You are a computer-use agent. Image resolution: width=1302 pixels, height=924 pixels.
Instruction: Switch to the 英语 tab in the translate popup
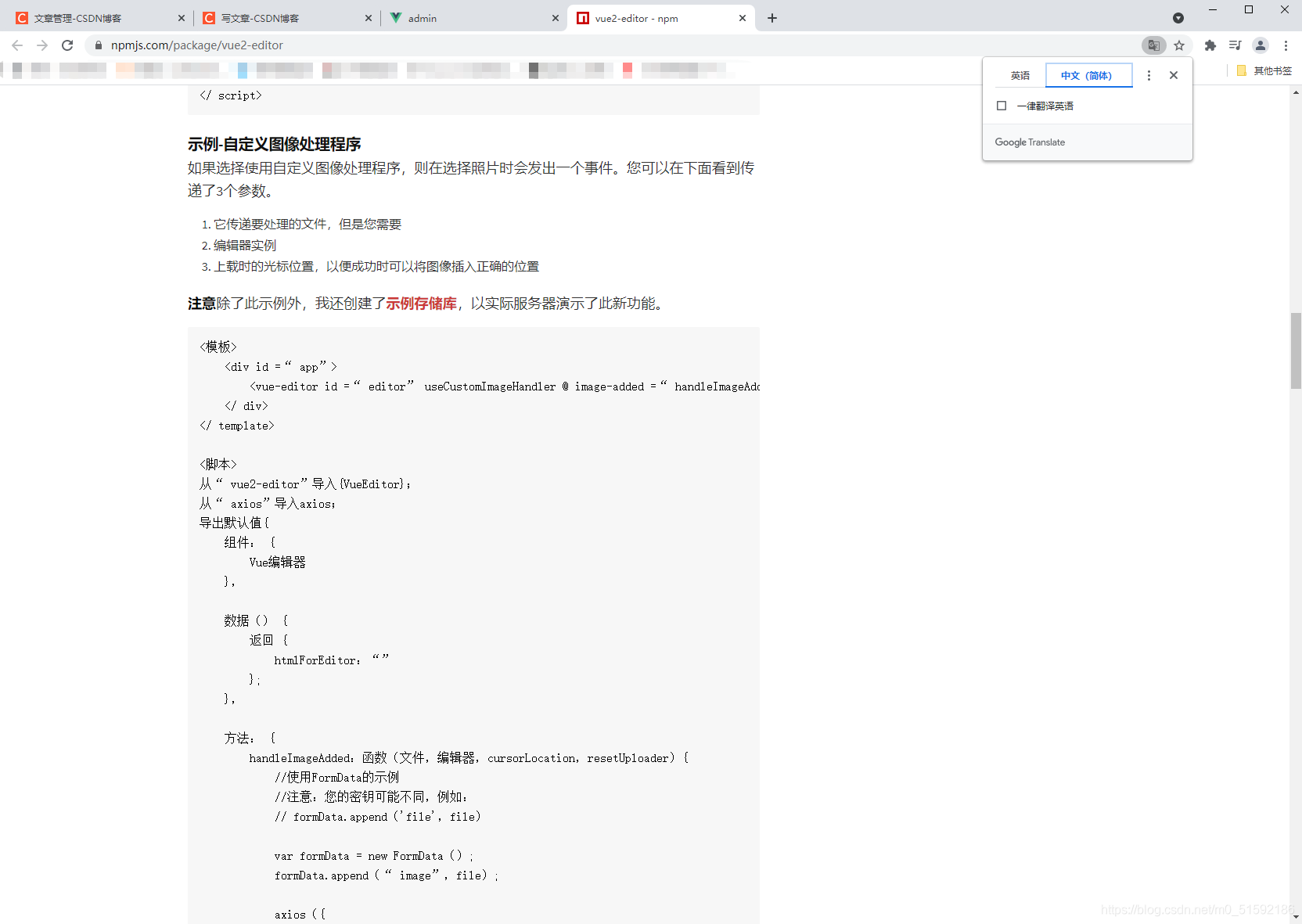tap(1020, 75)
